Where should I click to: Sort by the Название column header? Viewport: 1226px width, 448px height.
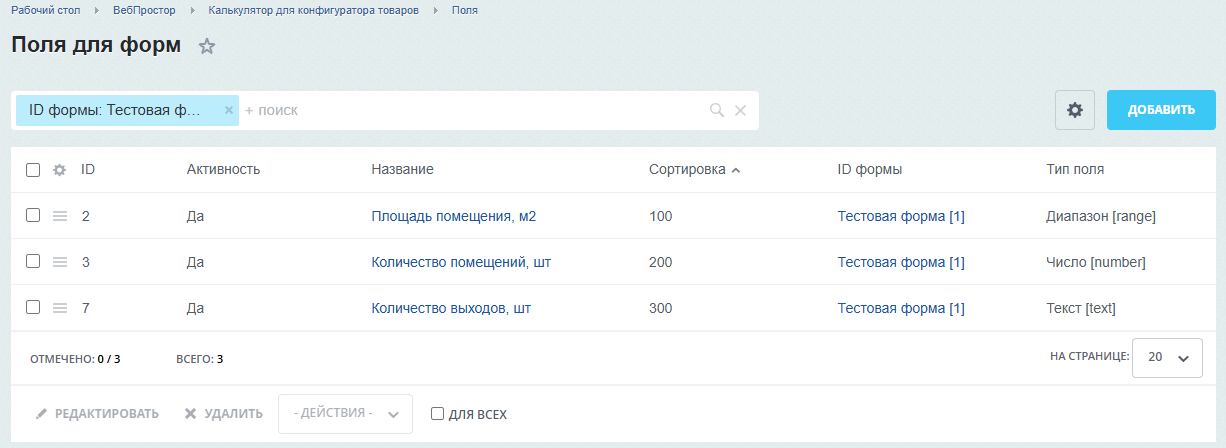[x=402, y=170]
